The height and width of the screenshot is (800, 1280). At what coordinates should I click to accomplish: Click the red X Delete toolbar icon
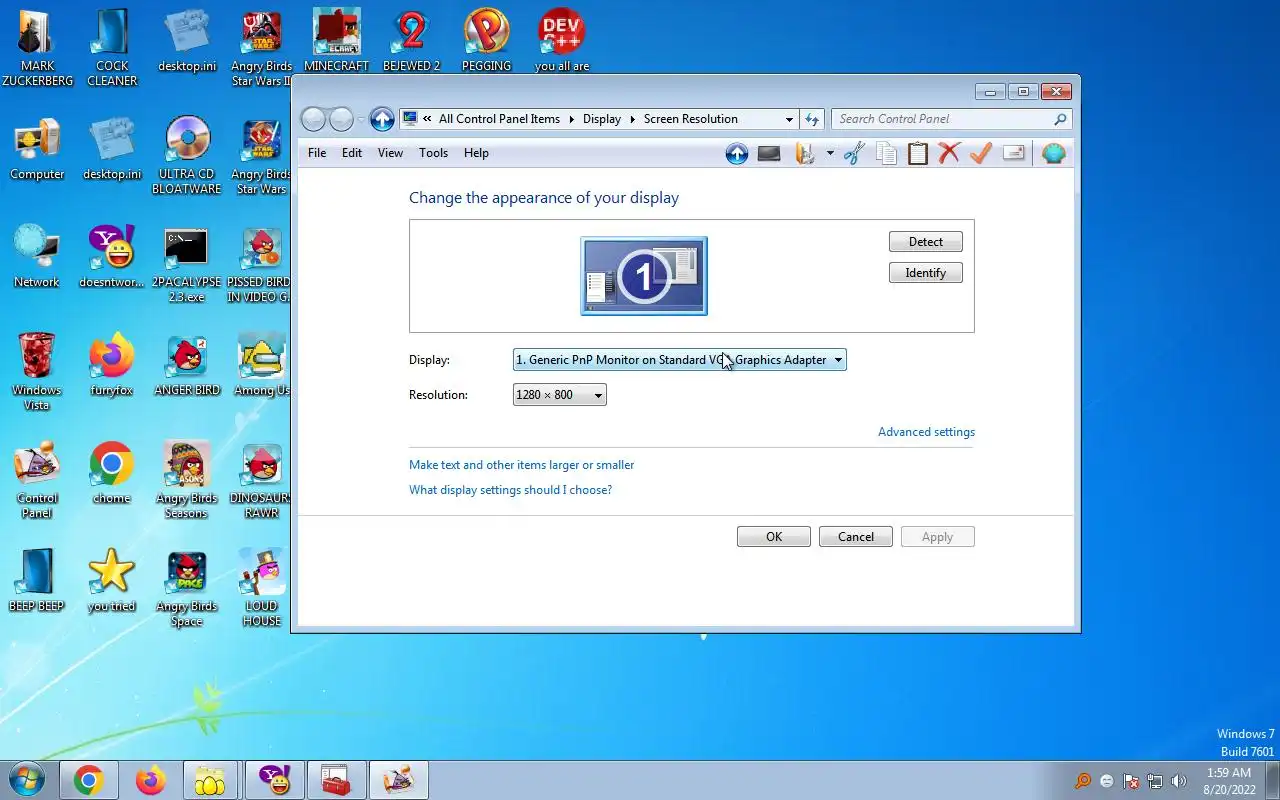949,153
